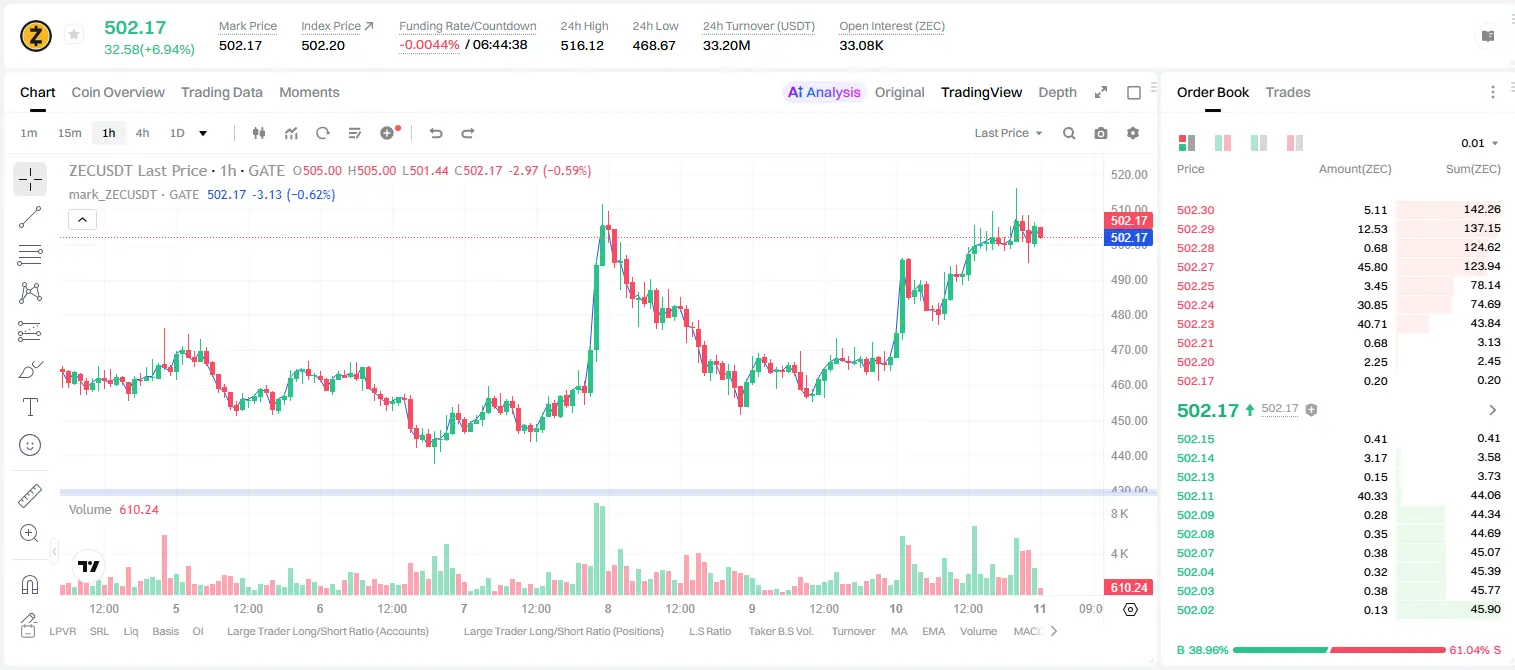This screenshot has width=1515, height=670.
Task: Click the AI Analysis button
Action: pos(824,92)
